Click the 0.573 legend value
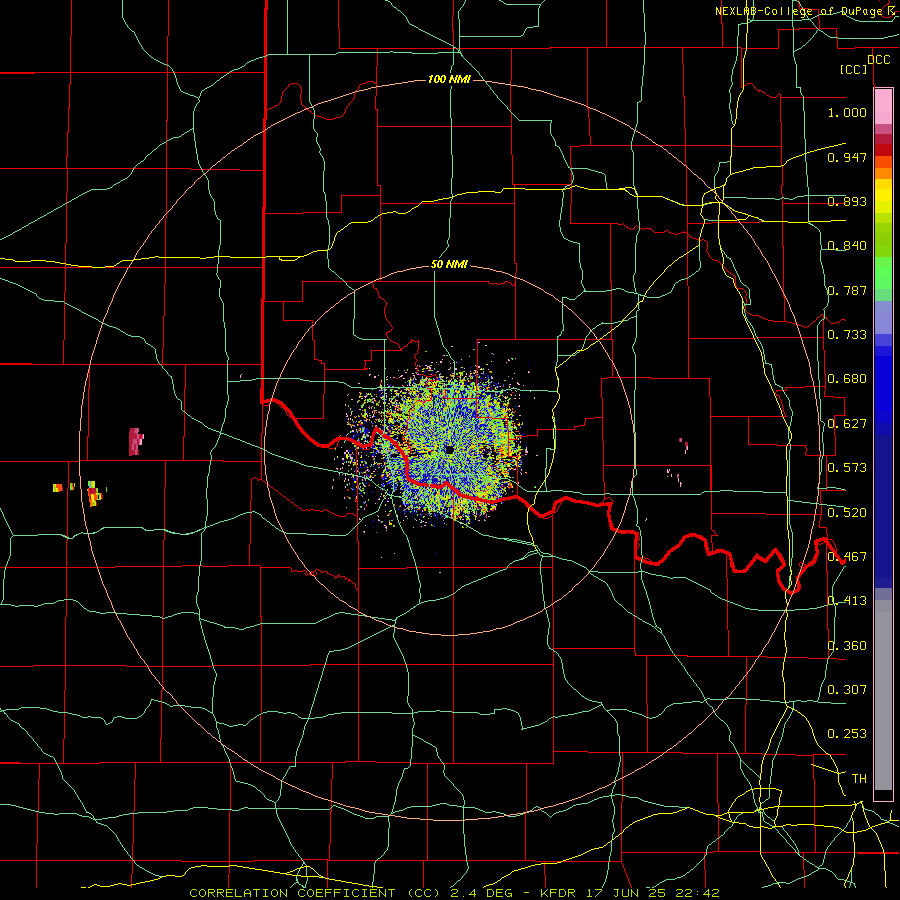The image size is (900, 900). point(847,468)
